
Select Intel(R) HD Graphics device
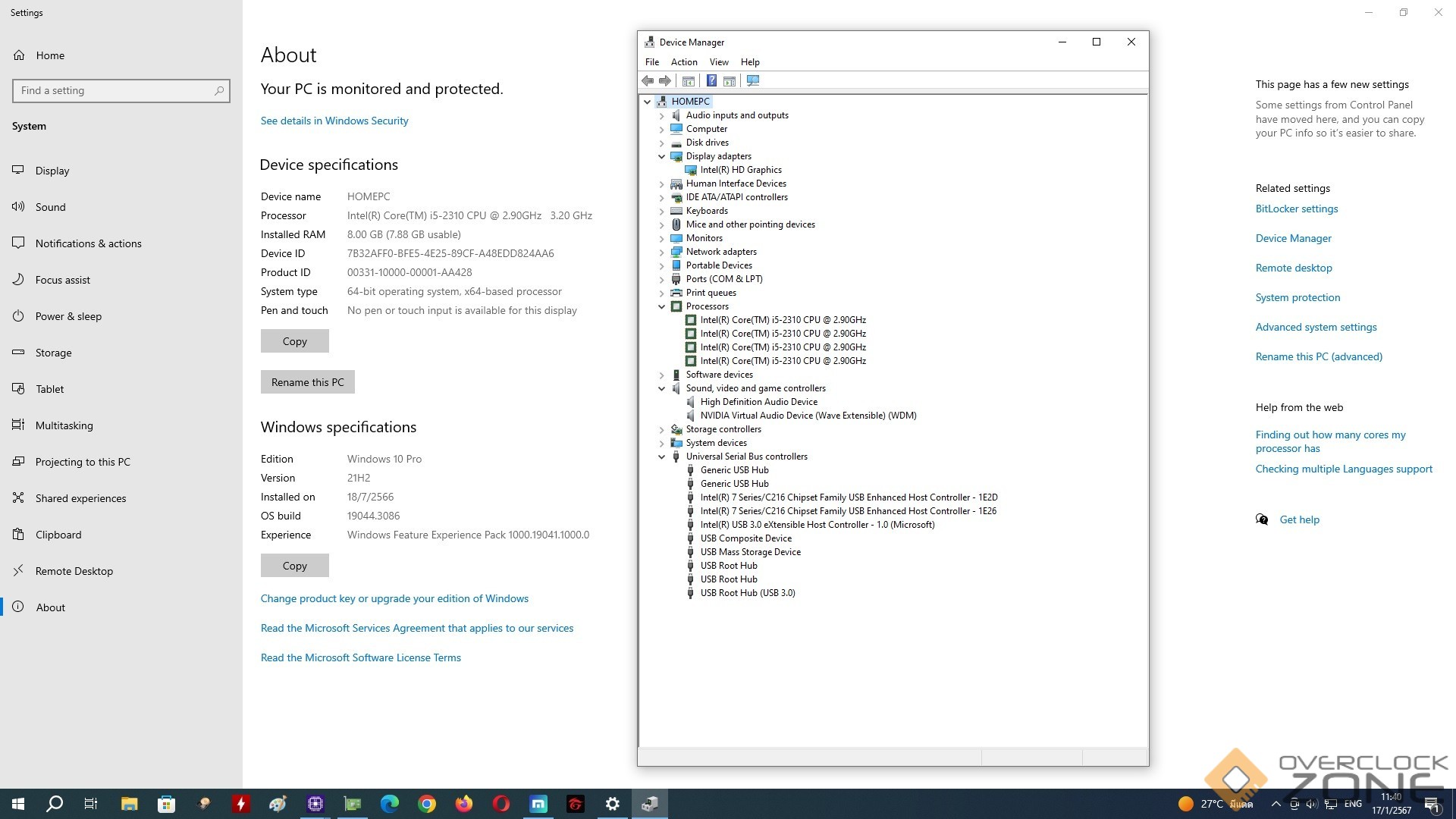click(x=740, y=170)
